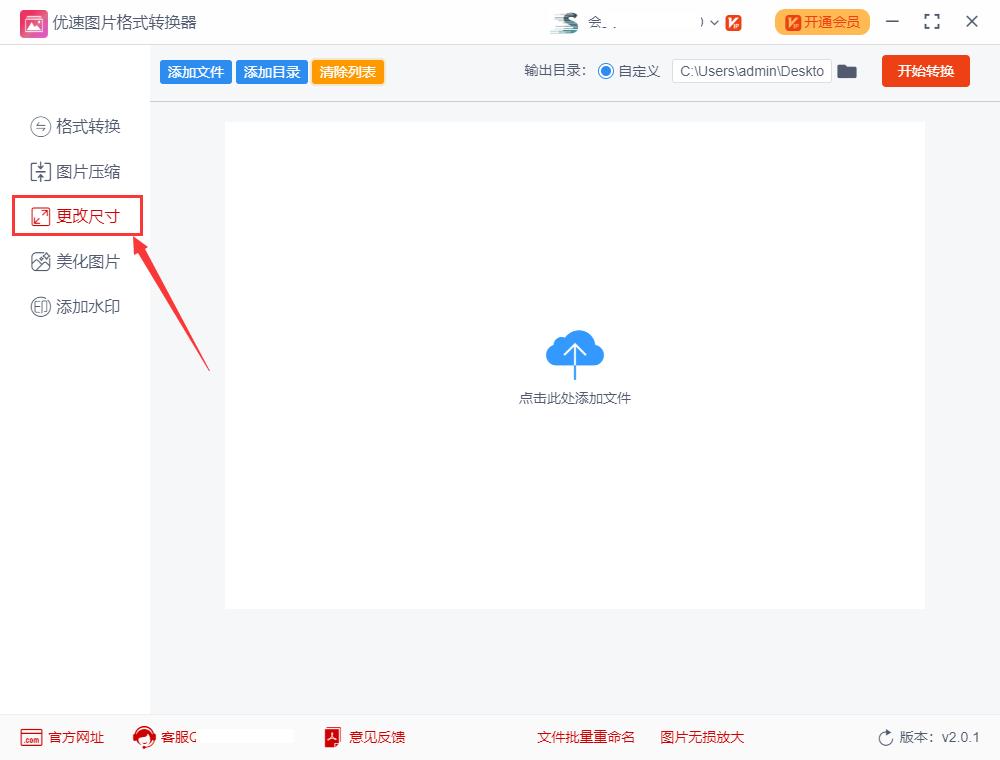Click the version refresh icon near v2.0.1

885,737
